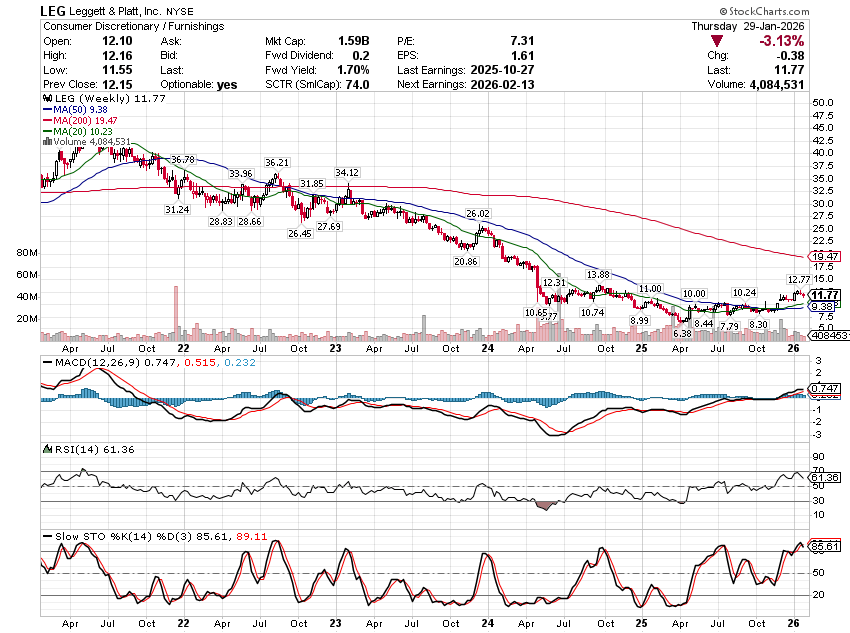
Task: Click the 61.36 RSI value axis tag
Action: [x=823, y=478]
